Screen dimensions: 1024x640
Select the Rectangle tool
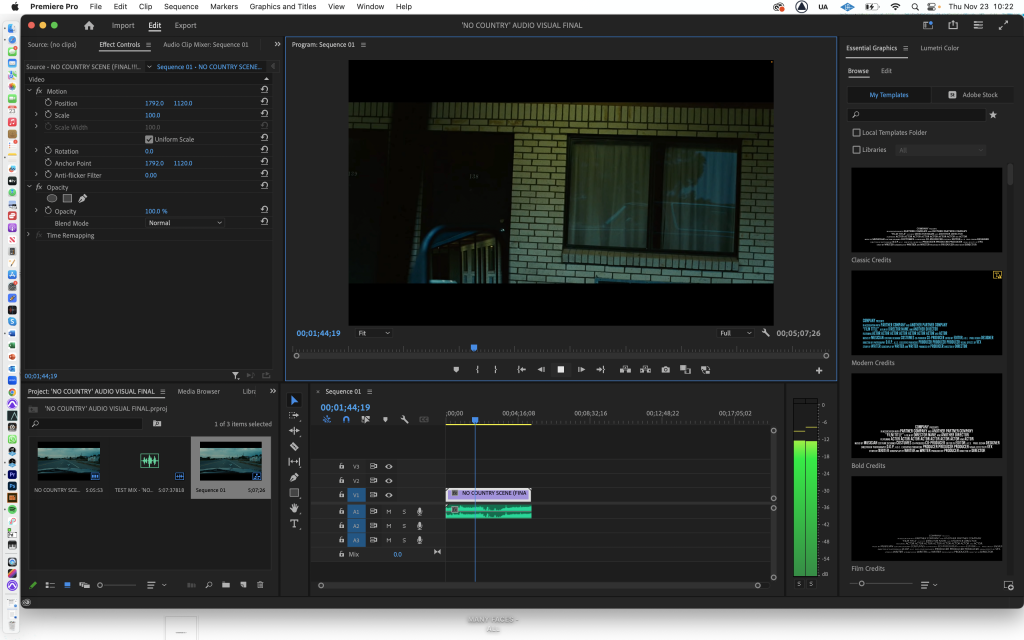294,493
